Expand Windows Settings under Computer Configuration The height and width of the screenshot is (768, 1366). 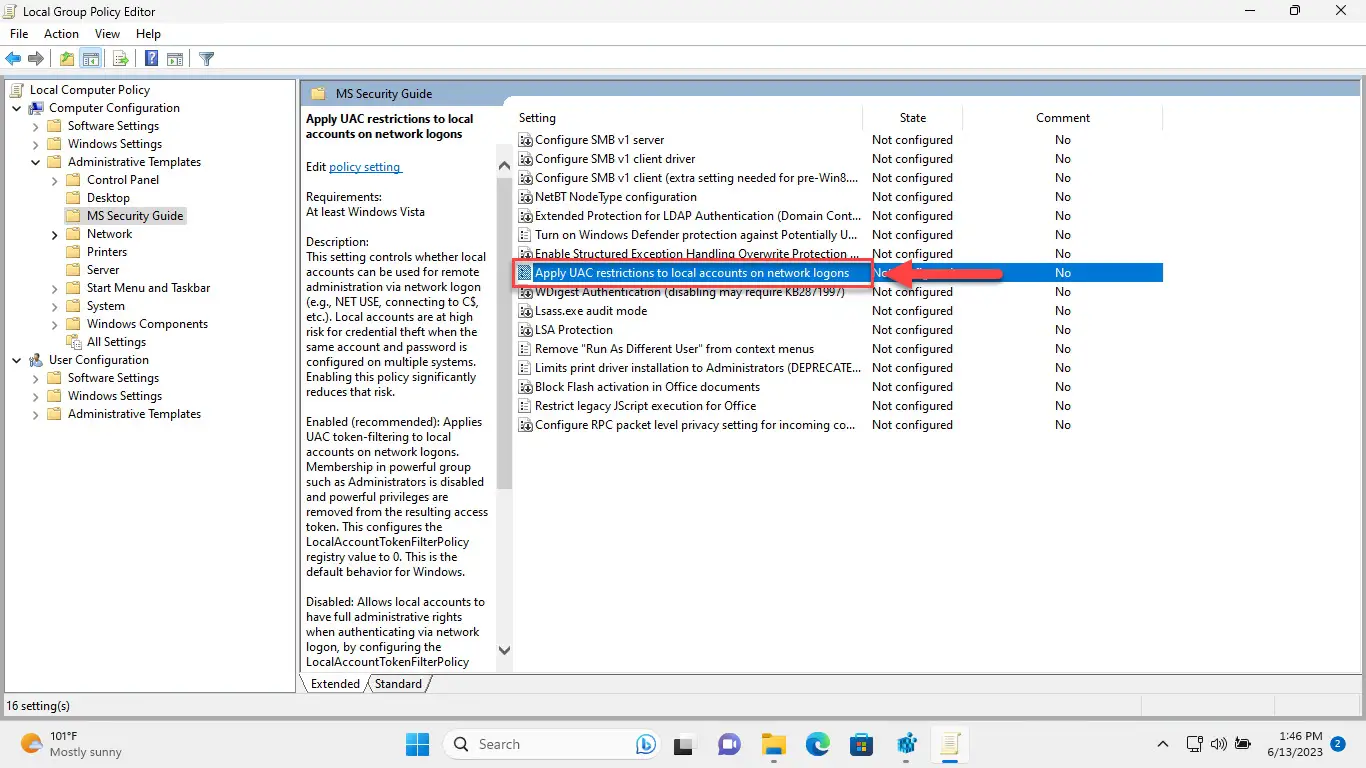pos(36,144)
